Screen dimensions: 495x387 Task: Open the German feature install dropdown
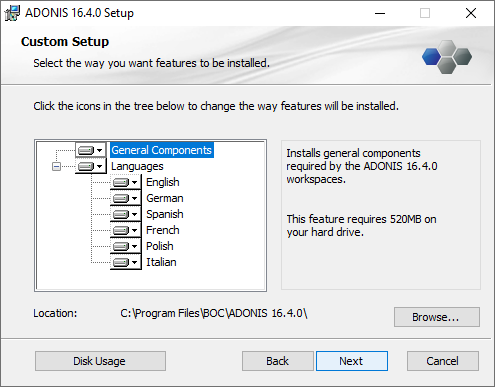[x=126, y=198]
